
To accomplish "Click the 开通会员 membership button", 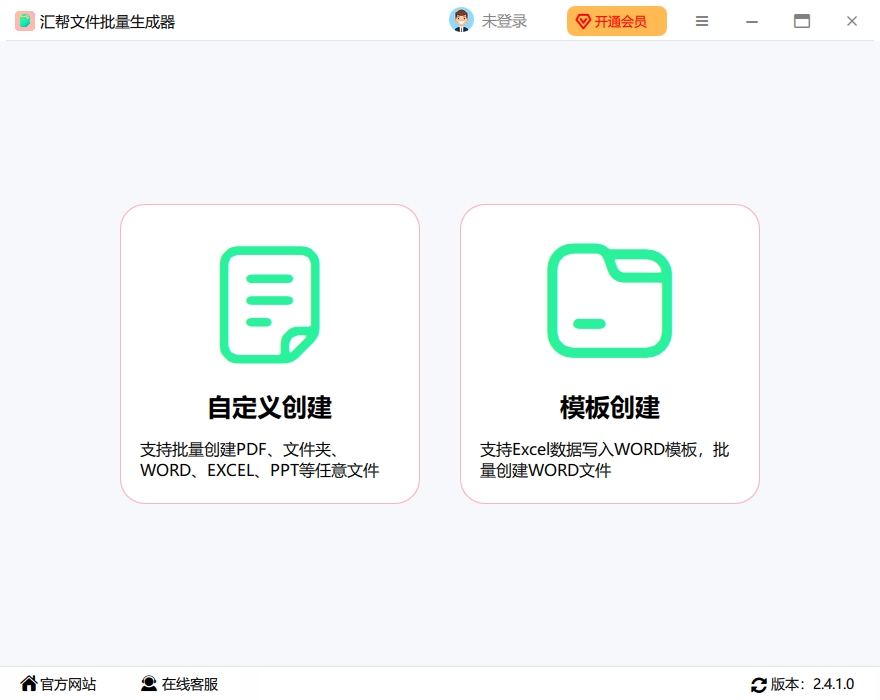I will tap(617, 21).
